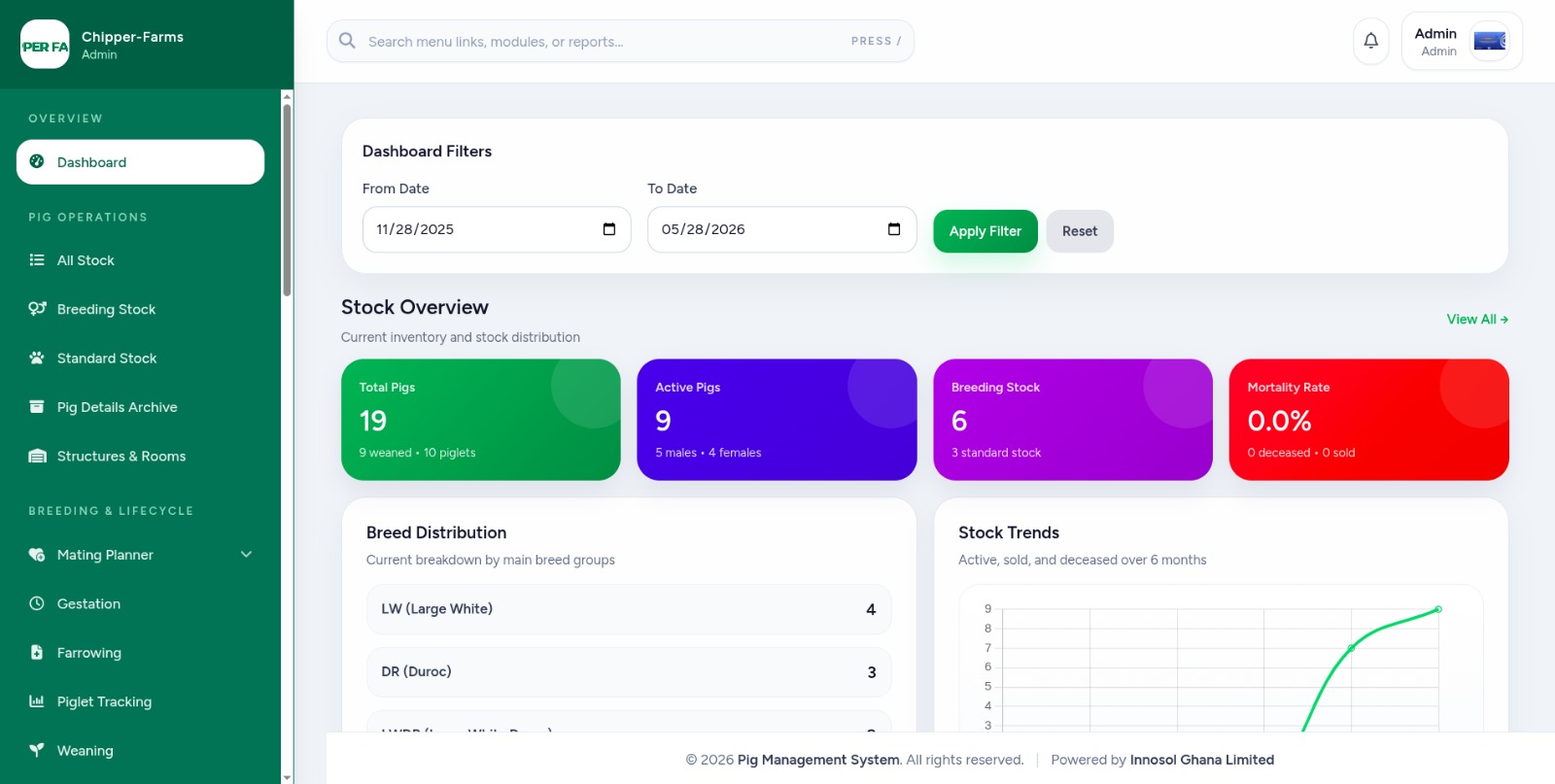Click the Dashboard Filters heading
Image resolution: width=1555 pixels, height=784 pixels.
click(x=427, y=151)
